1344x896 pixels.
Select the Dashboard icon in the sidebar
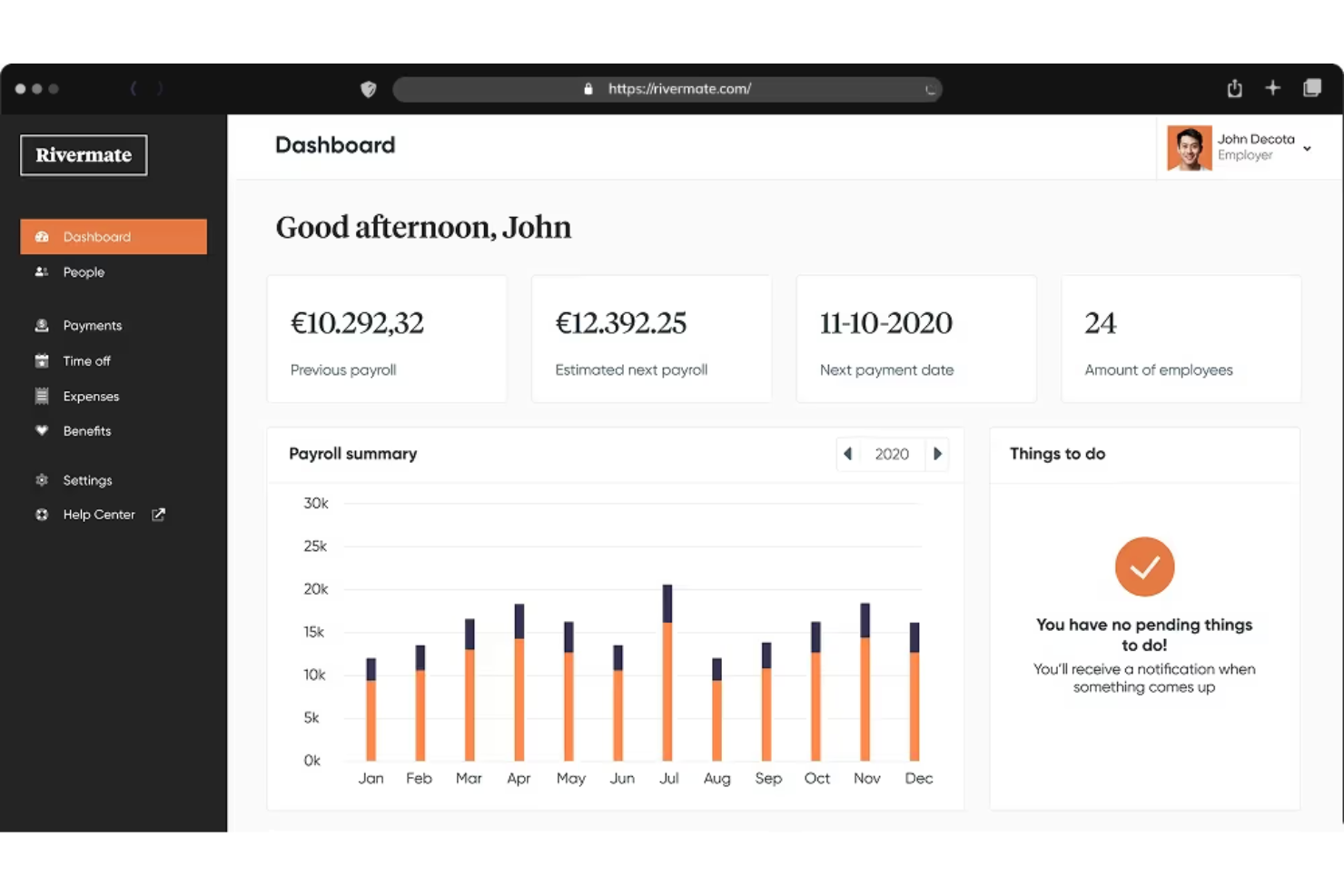click(x=42, y=236)
